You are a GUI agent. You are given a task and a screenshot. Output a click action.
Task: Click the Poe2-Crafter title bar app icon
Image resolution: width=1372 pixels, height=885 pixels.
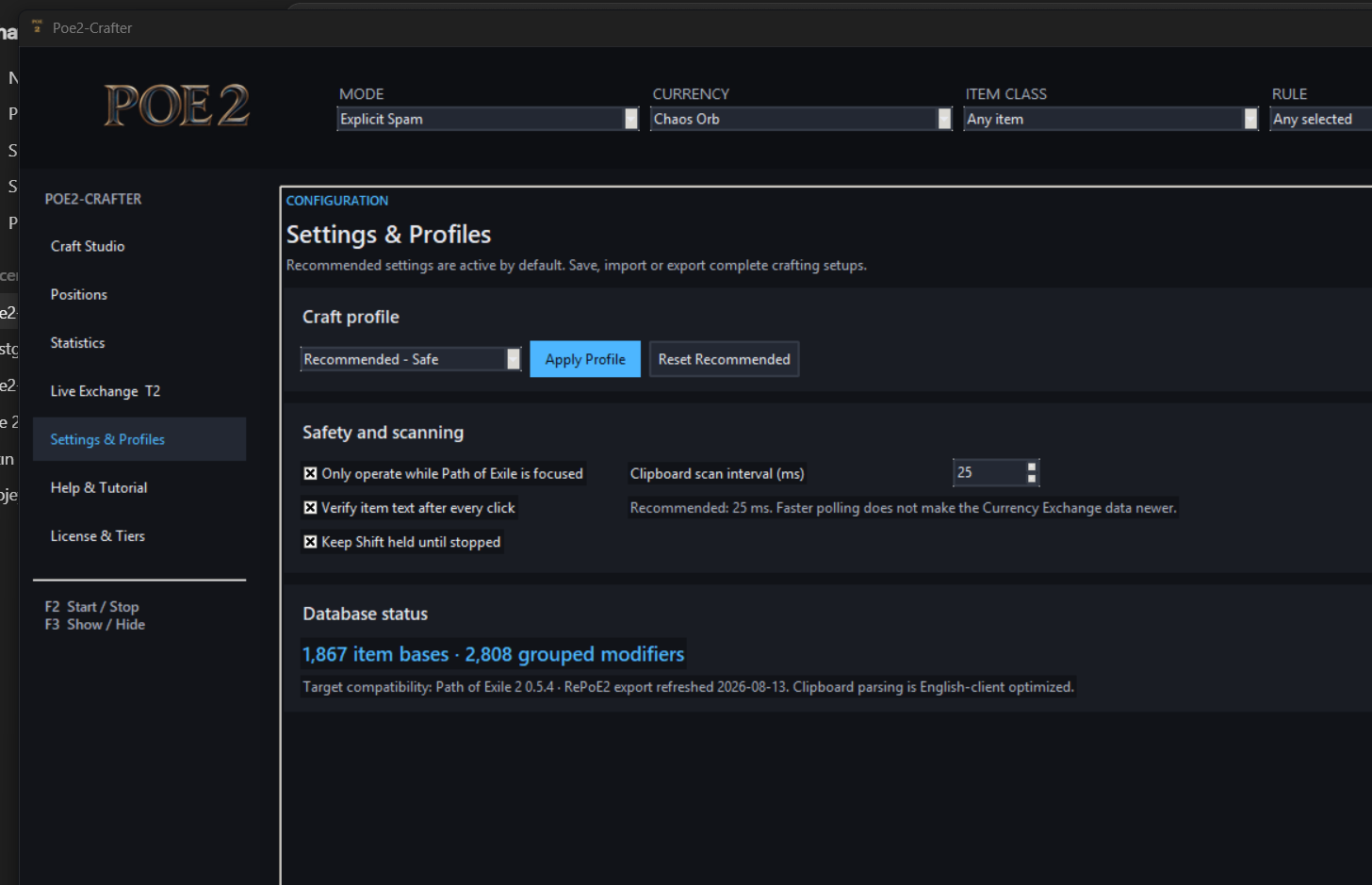click(37, 27)
